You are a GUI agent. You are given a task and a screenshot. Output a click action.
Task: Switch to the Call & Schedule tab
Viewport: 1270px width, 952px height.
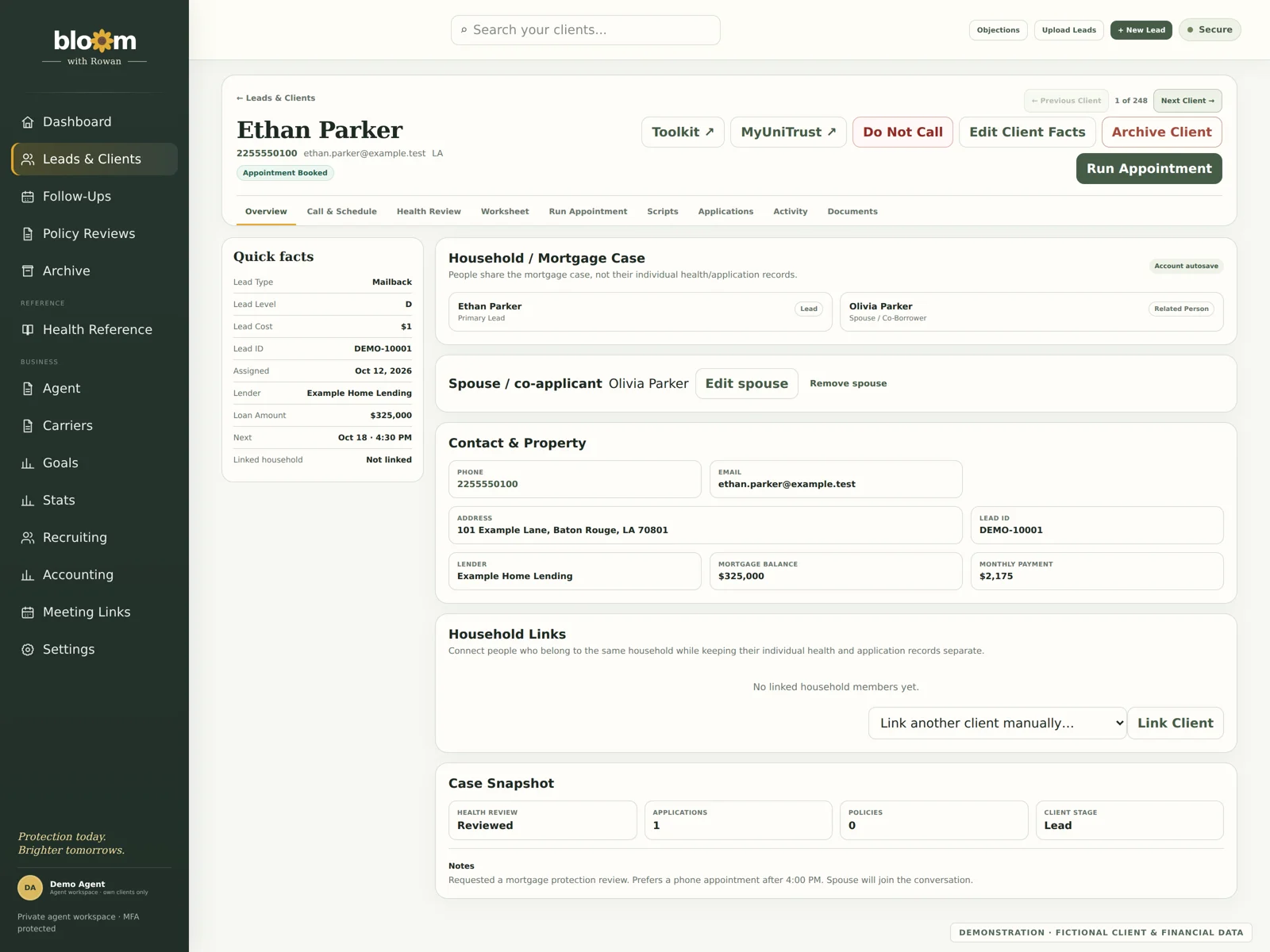click(342, 212)
